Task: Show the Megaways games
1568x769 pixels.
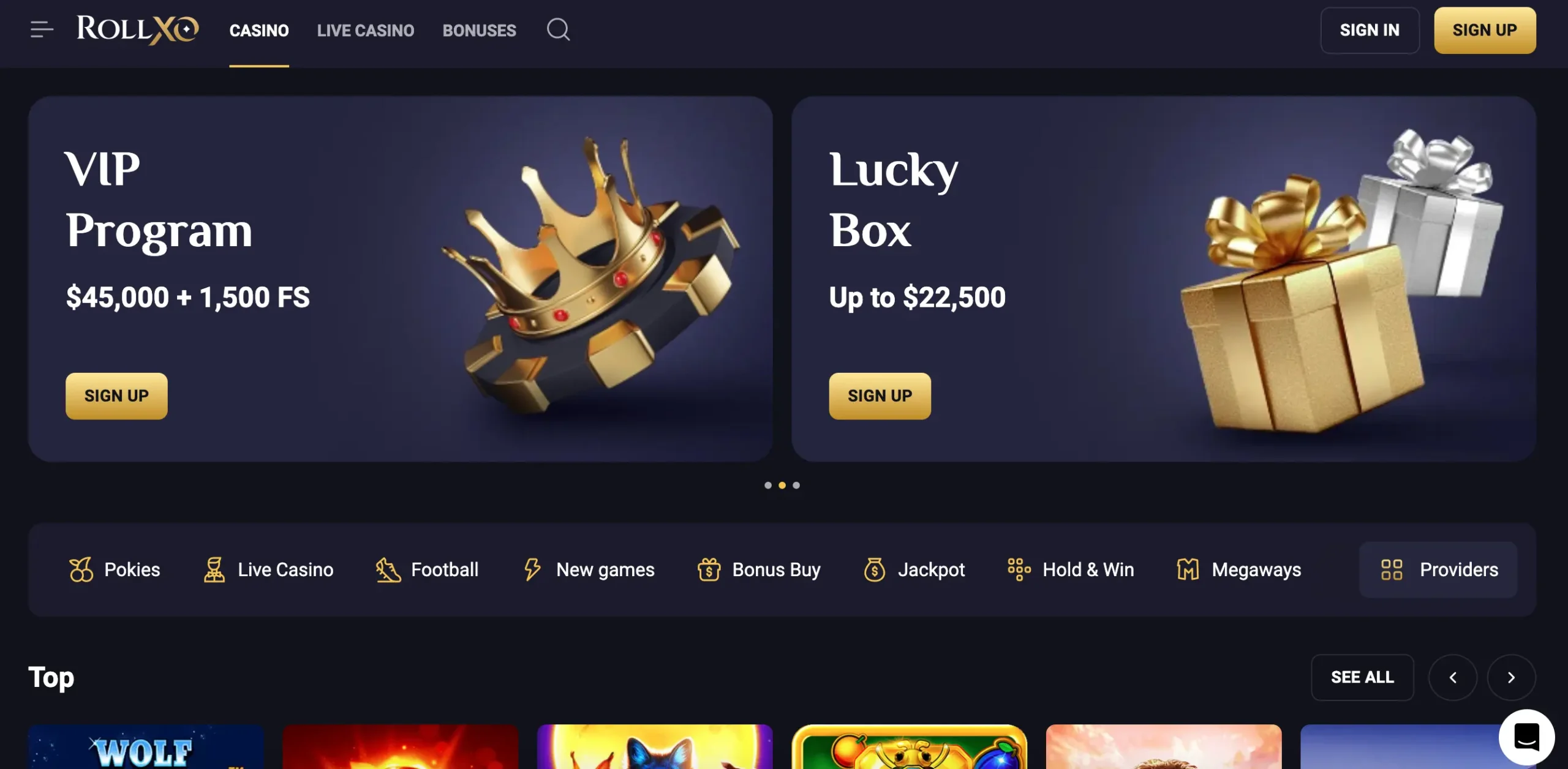Action: [x=1238, y=569]
